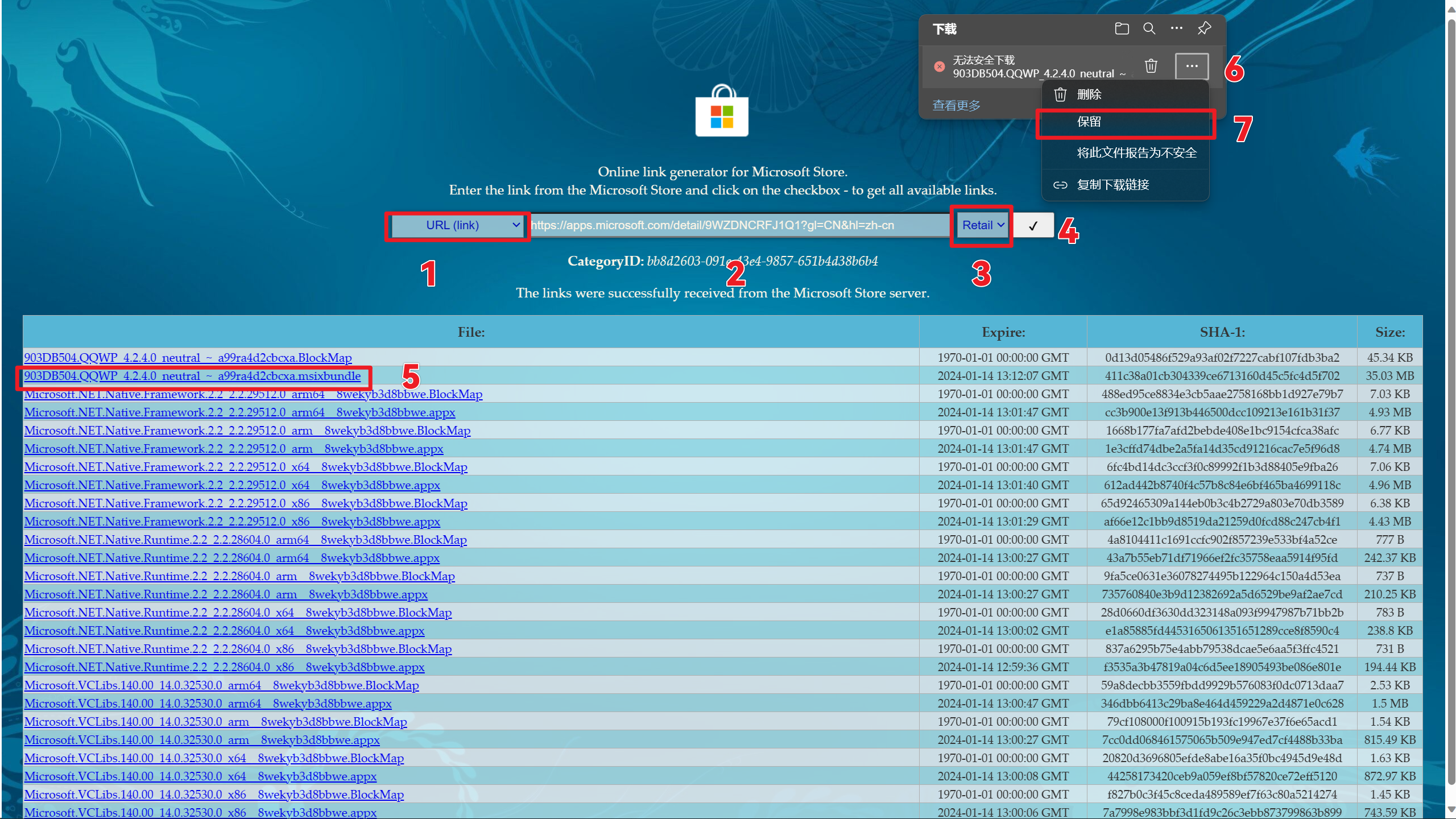Open the URL (link) dropdown

(457, 225)
